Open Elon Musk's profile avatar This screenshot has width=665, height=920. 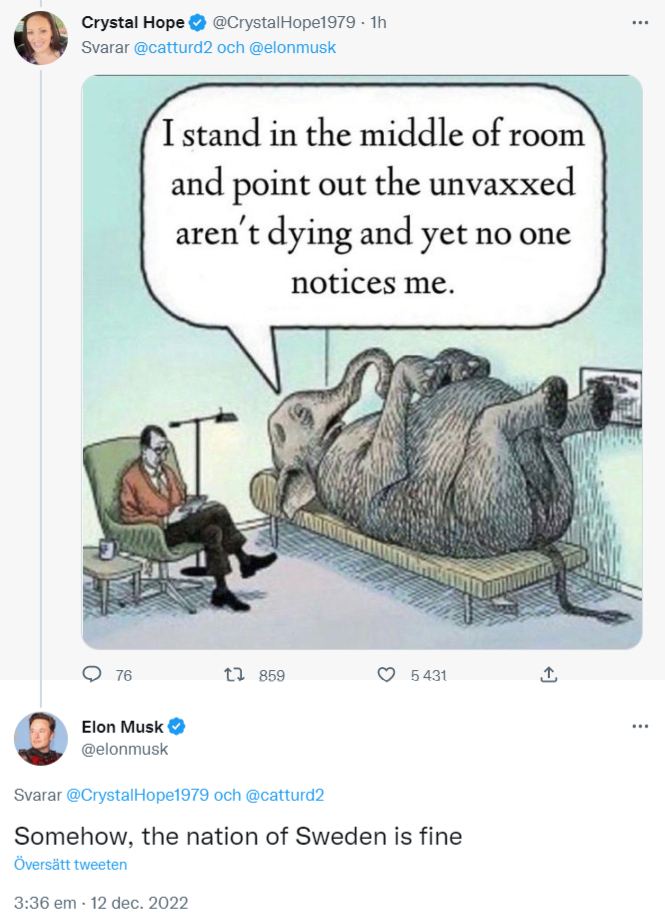(x=40, y=739)
